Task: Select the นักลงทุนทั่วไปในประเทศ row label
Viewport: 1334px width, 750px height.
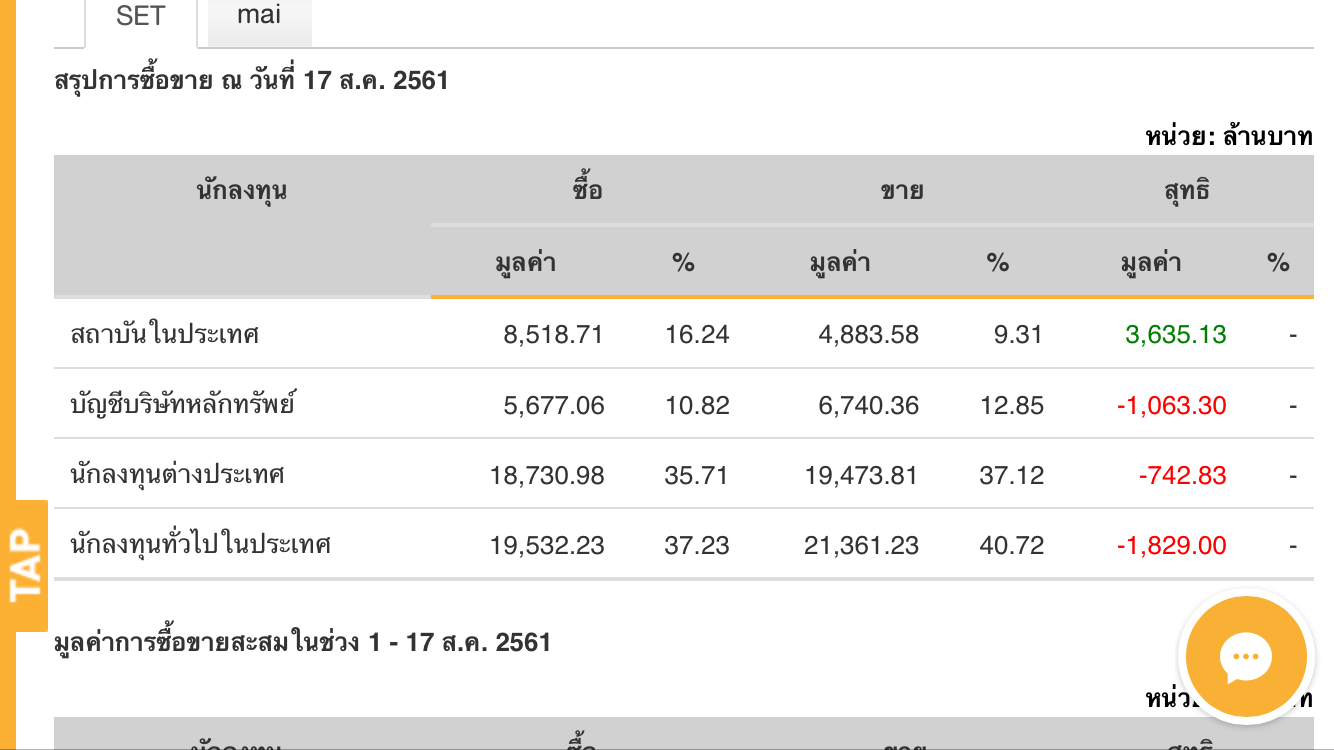Action: pyautogui.click(x=201, y=545)
